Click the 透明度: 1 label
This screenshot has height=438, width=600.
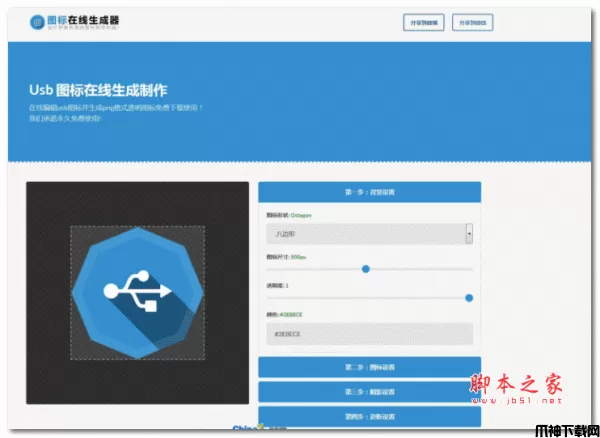pos(277,285)
